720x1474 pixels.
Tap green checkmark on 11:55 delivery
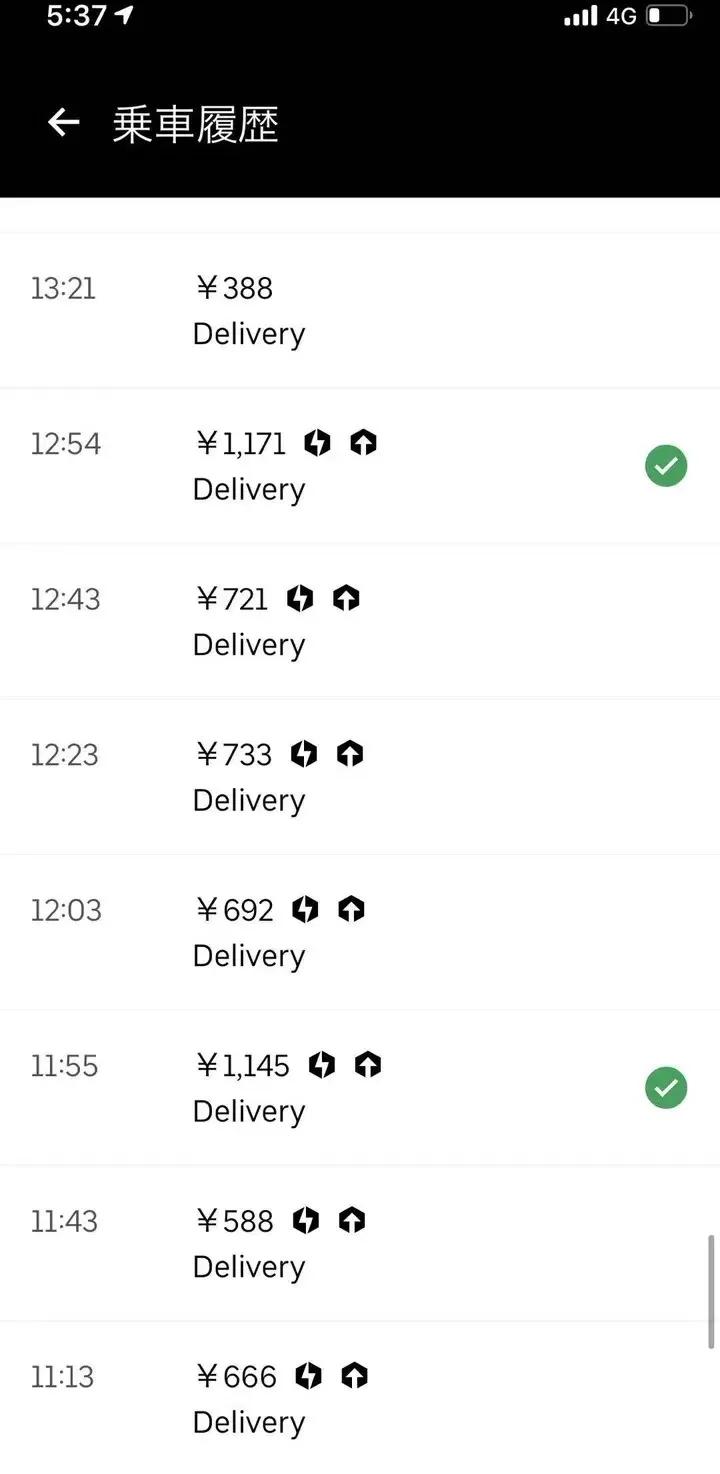click(x=666, y=1088)
